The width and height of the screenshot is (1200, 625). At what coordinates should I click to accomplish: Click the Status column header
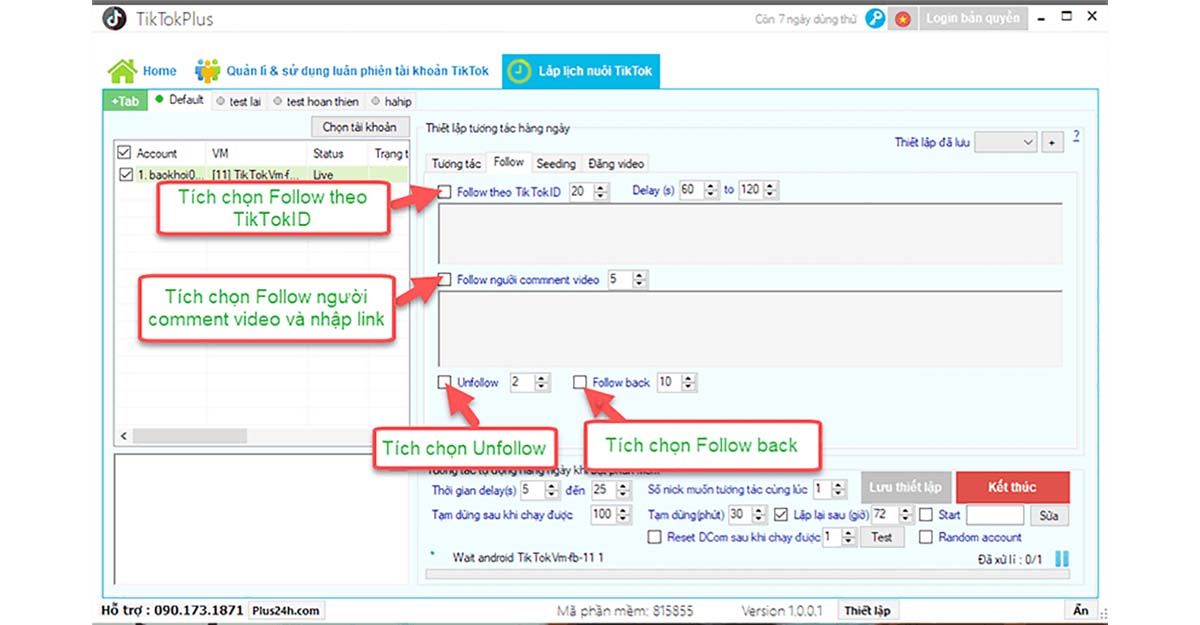328,153
